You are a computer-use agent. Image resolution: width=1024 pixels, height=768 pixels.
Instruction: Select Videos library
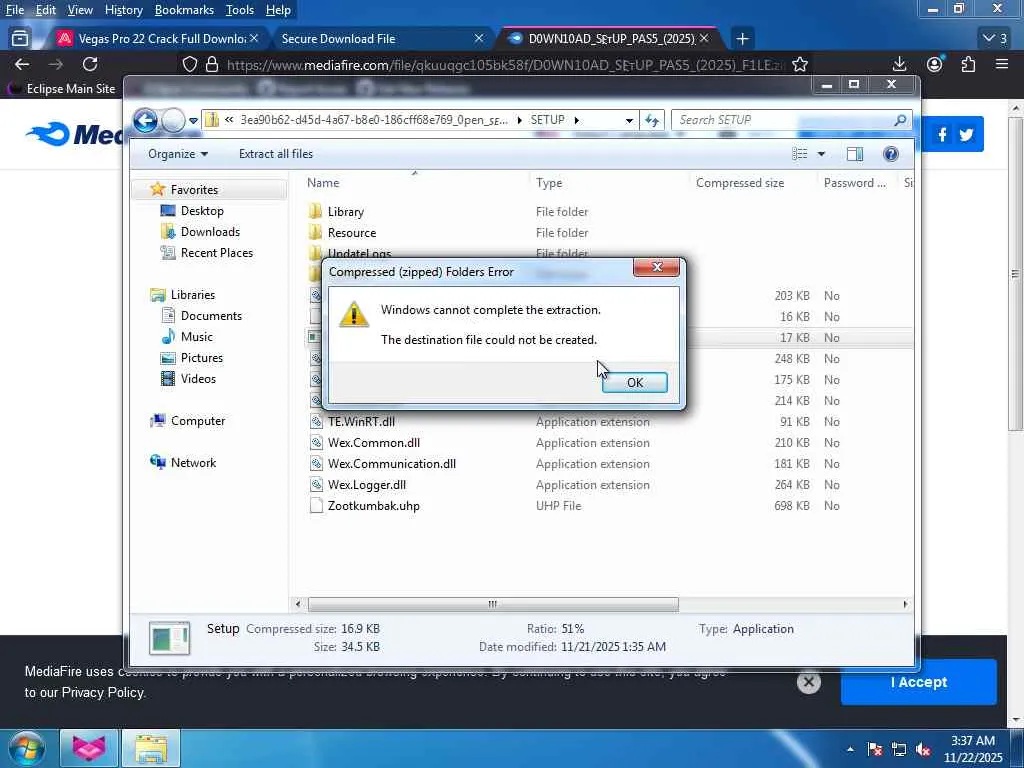[x=198, y=379]
